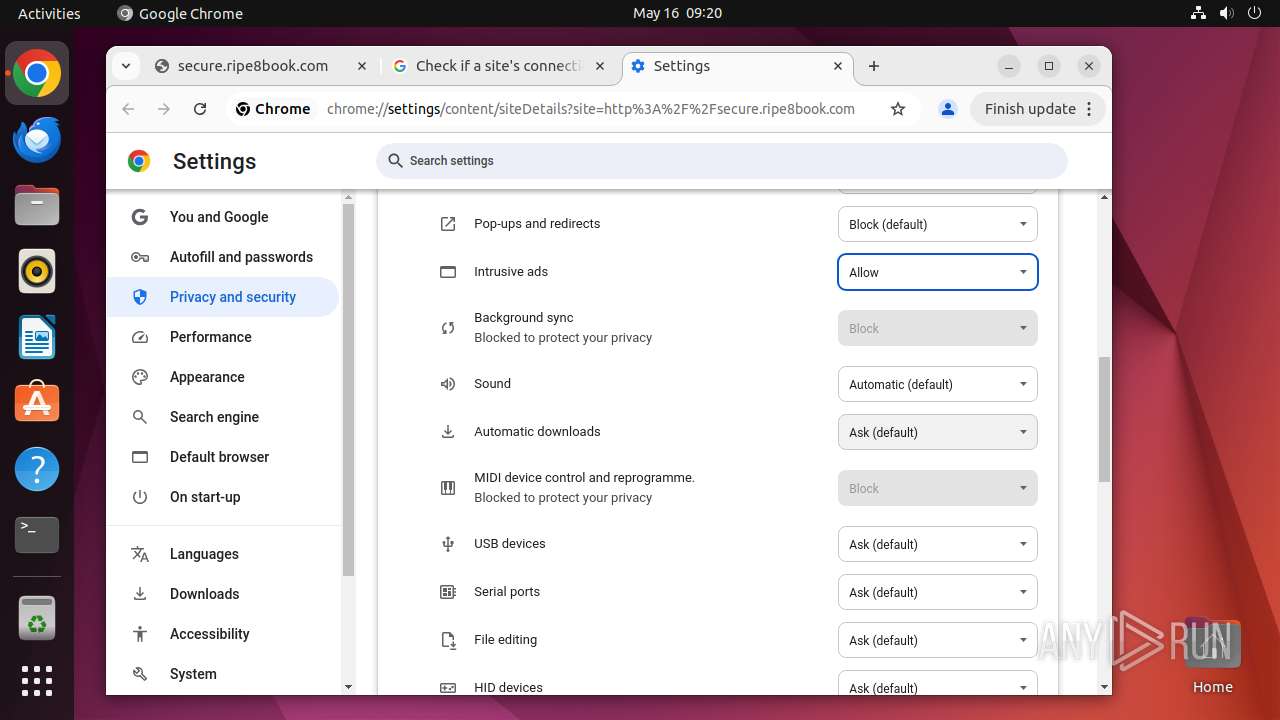
Task: Open LibreOffice Writer from the dock
Action: coord(37,337)
